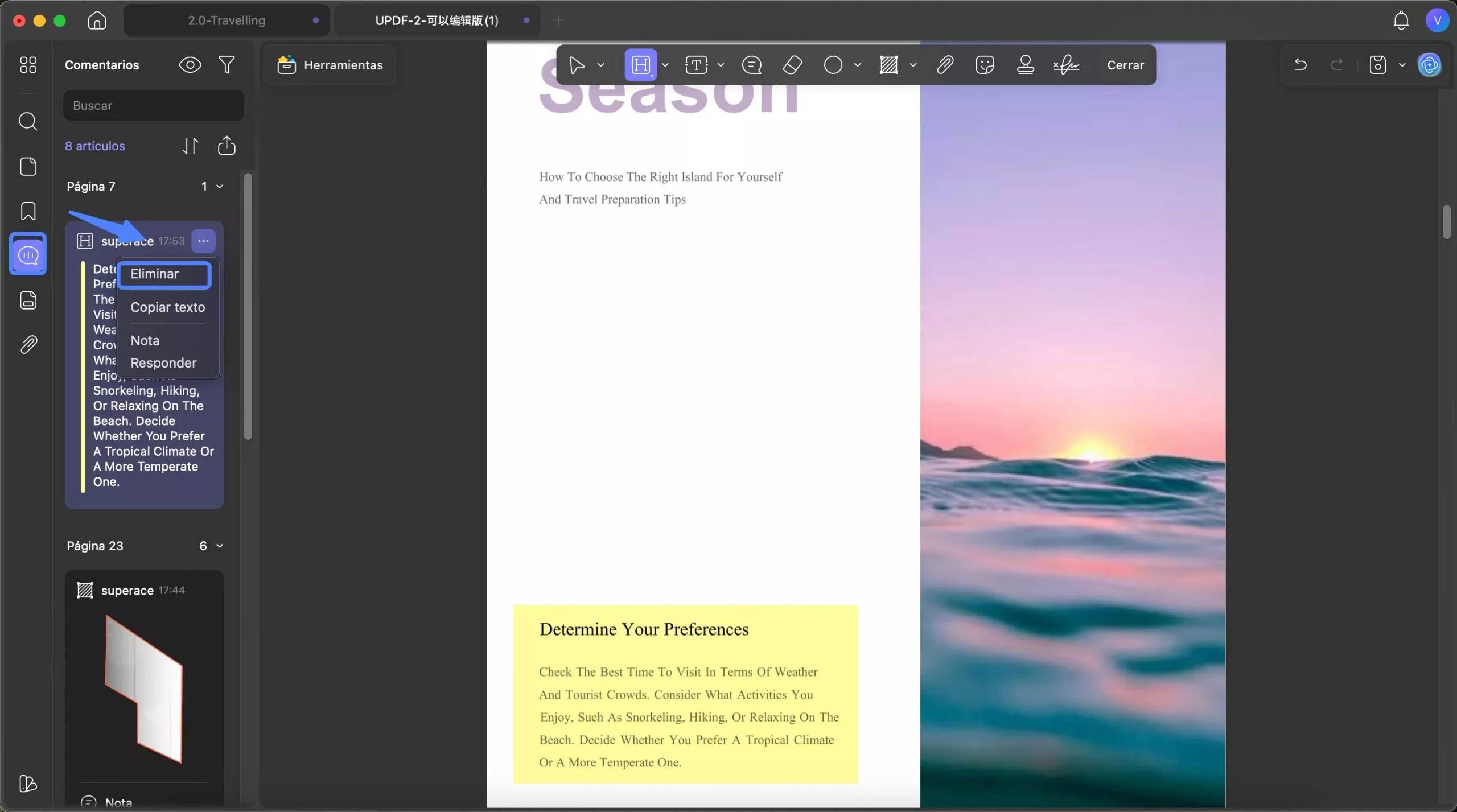Select the attach file paperclip tool

pos(945,65)
